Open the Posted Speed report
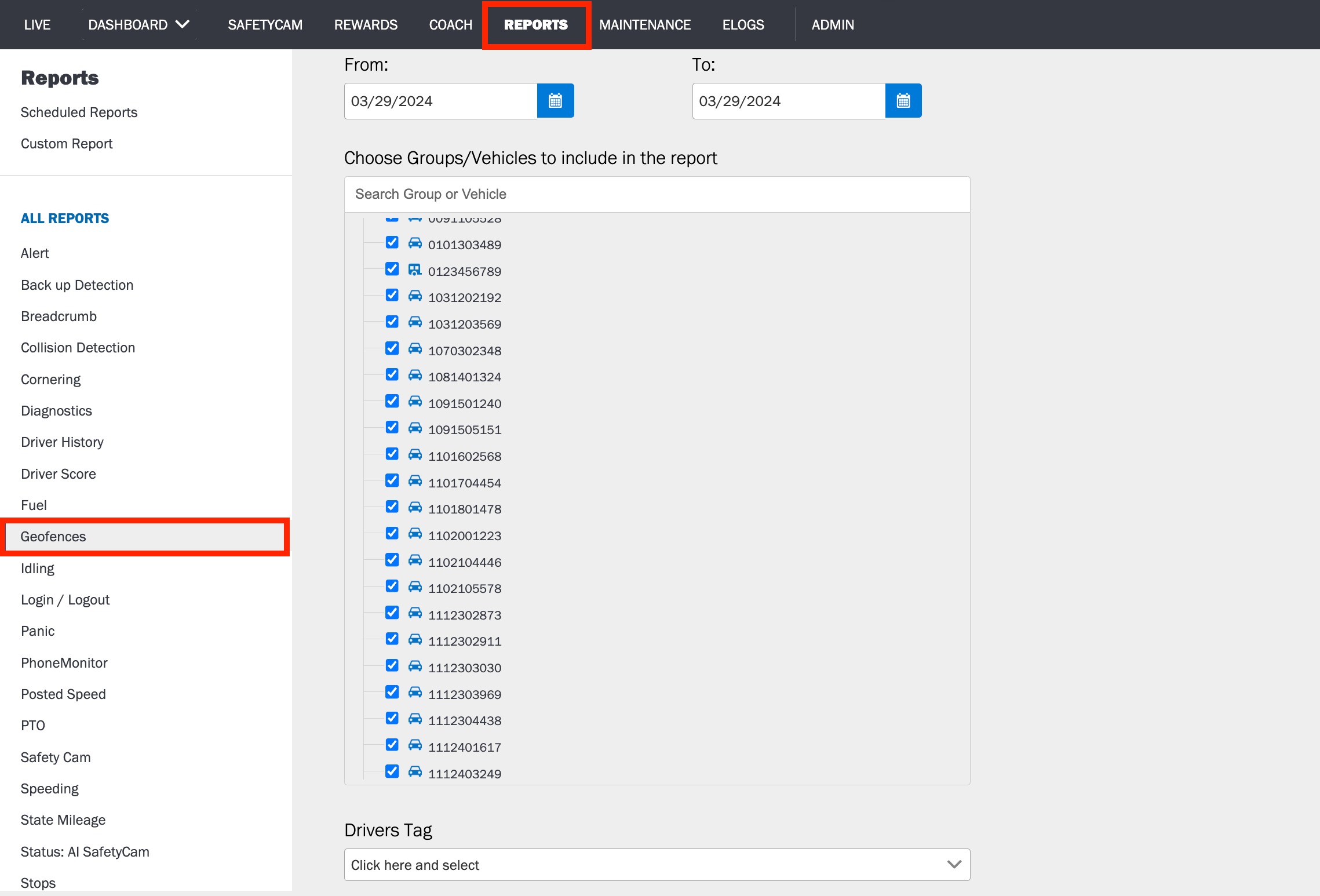The image size is (1320, 896). click(x=63, y=694)
